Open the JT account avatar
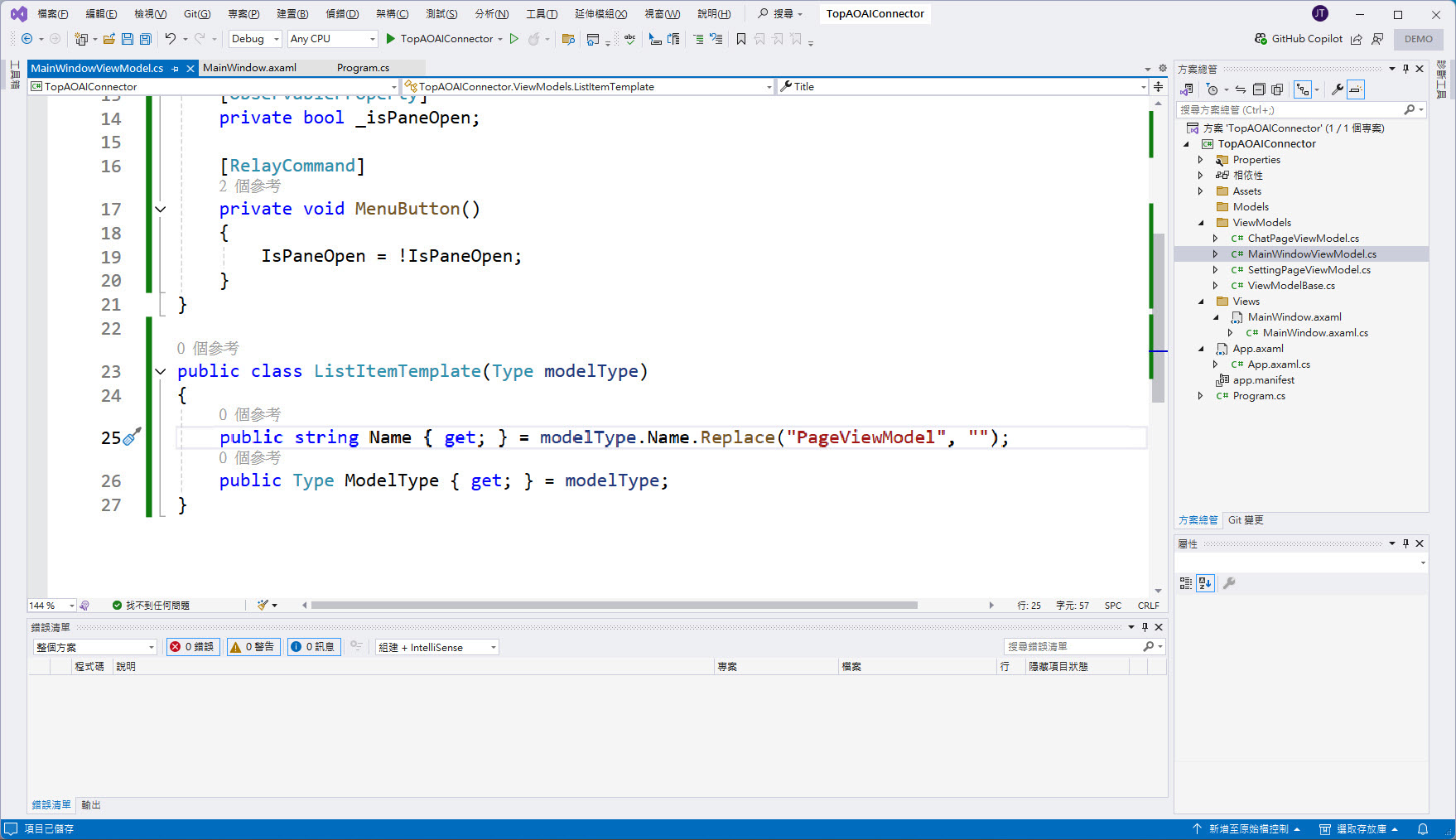 click(x=1320, y=13)
